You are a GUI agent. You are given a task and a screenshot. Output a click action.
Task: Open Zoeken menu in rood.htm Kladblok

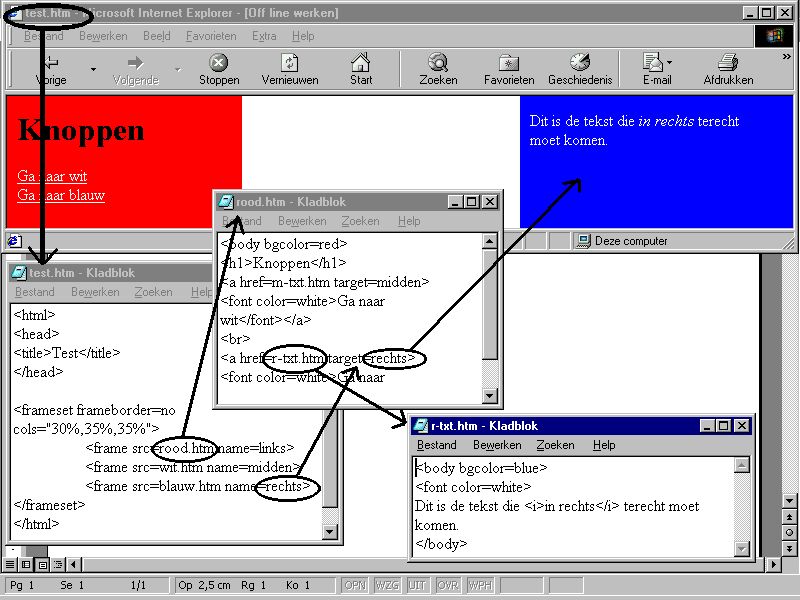(361, 221)
